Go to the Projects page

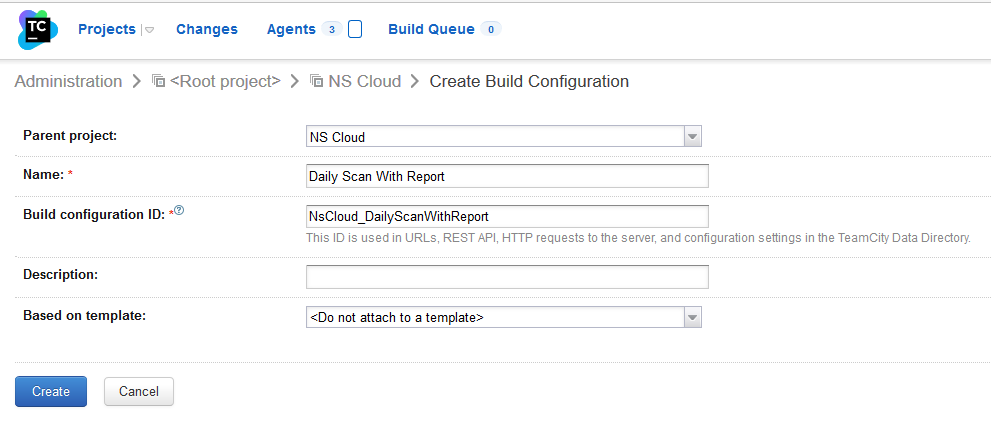pyautogui.click(x=107, y=29)
